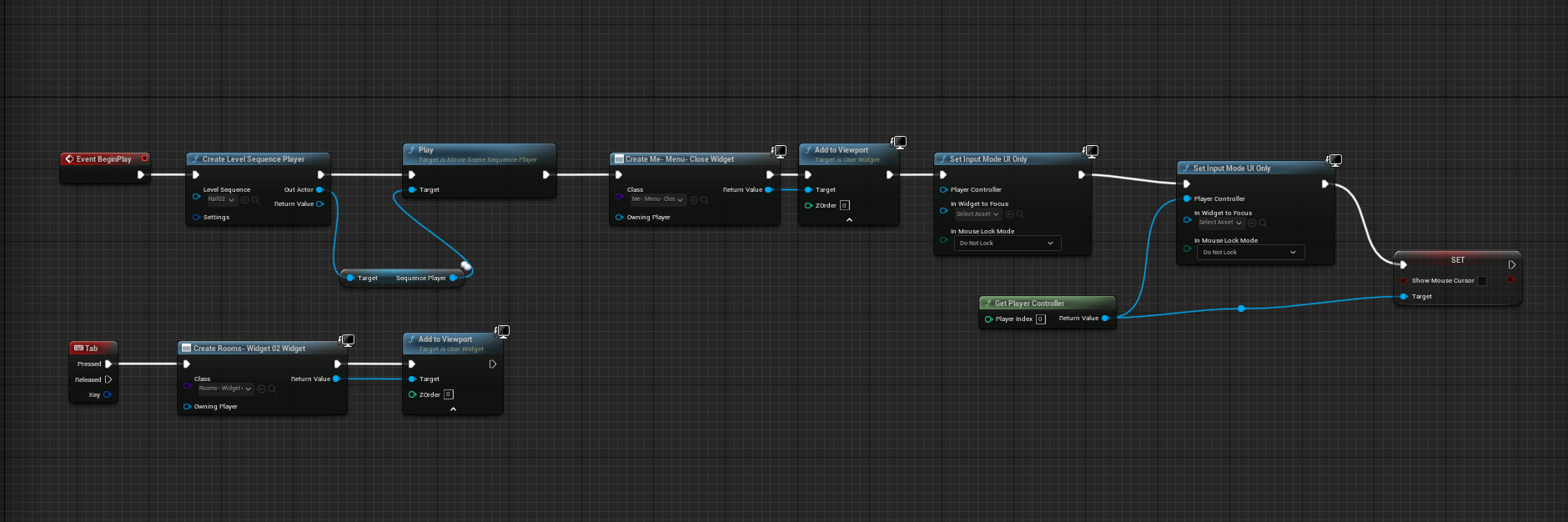This screenshot has height=522, width=1568.
Task: Click Player Index pin on Get Player Controller
Action: point(988,319)
